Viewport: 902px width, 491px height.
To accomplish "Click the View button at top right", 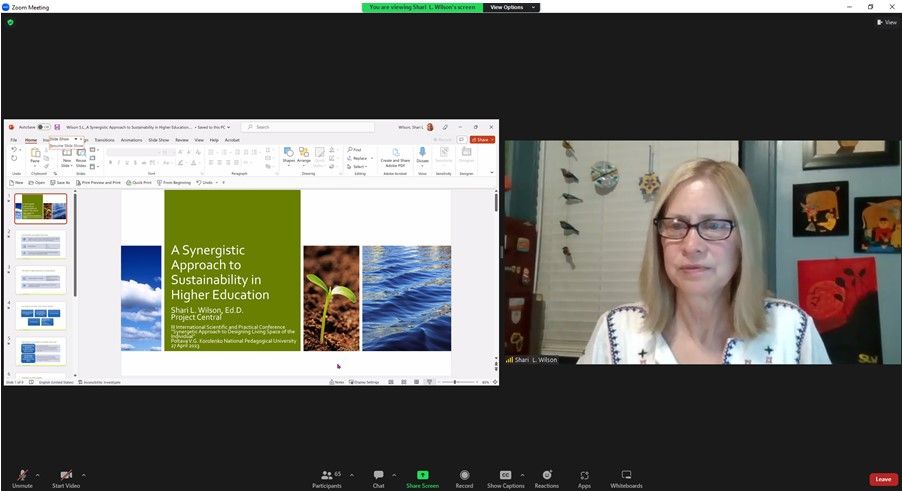I will pyautogui.click(x=887, y=22).
